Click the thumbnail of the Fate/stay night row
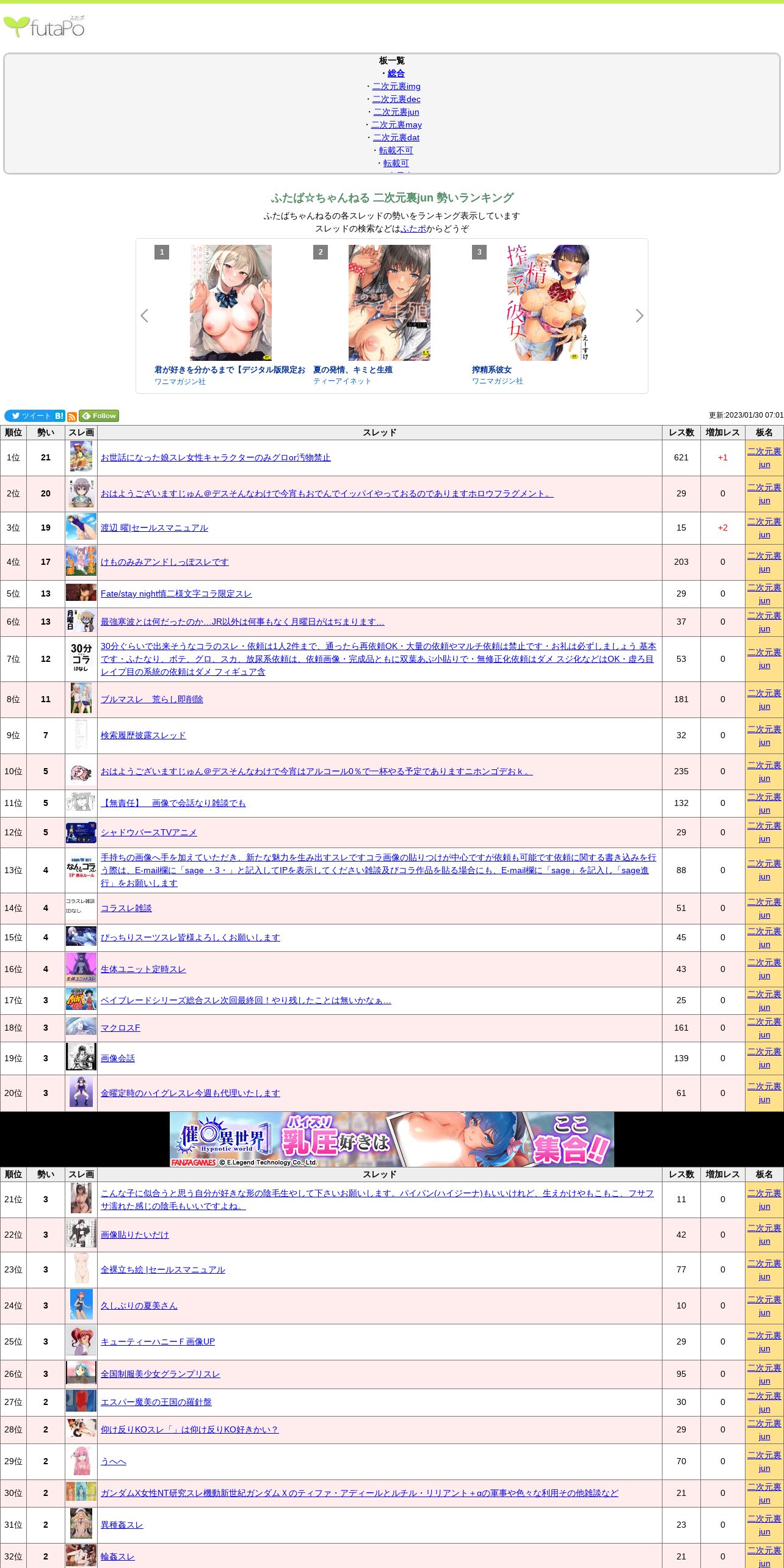This screenshot has height=1568, width=784. click(81, 592)
